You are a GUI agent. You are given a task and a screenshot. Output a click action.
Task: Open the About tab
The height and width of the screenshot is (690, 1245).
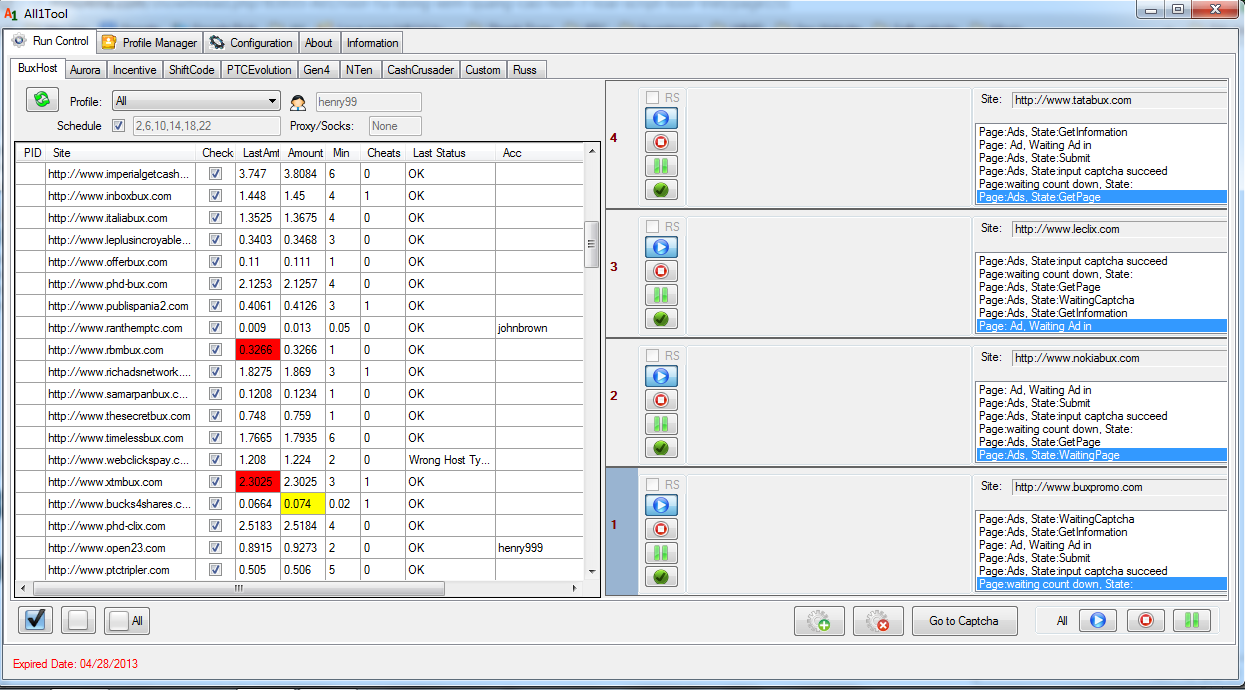319,43
